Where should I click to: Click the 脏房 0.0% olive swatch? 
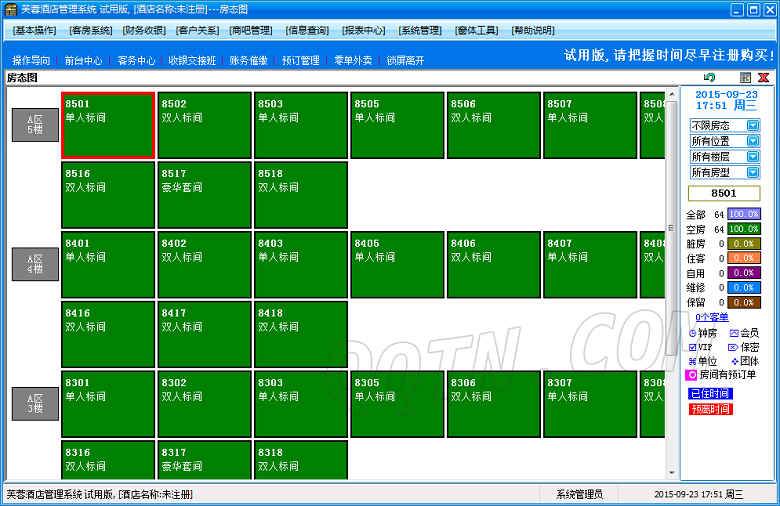(x=744, y=244)
